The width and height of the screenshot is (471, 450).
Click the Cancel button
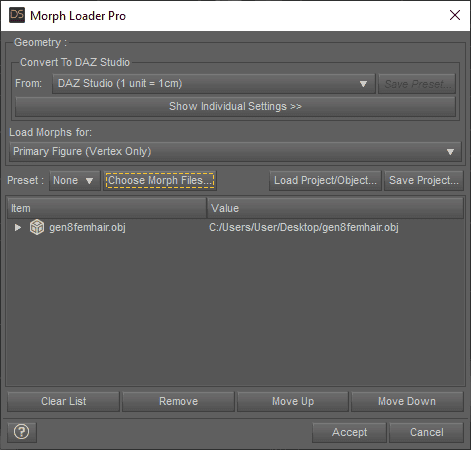click(426, 432)
